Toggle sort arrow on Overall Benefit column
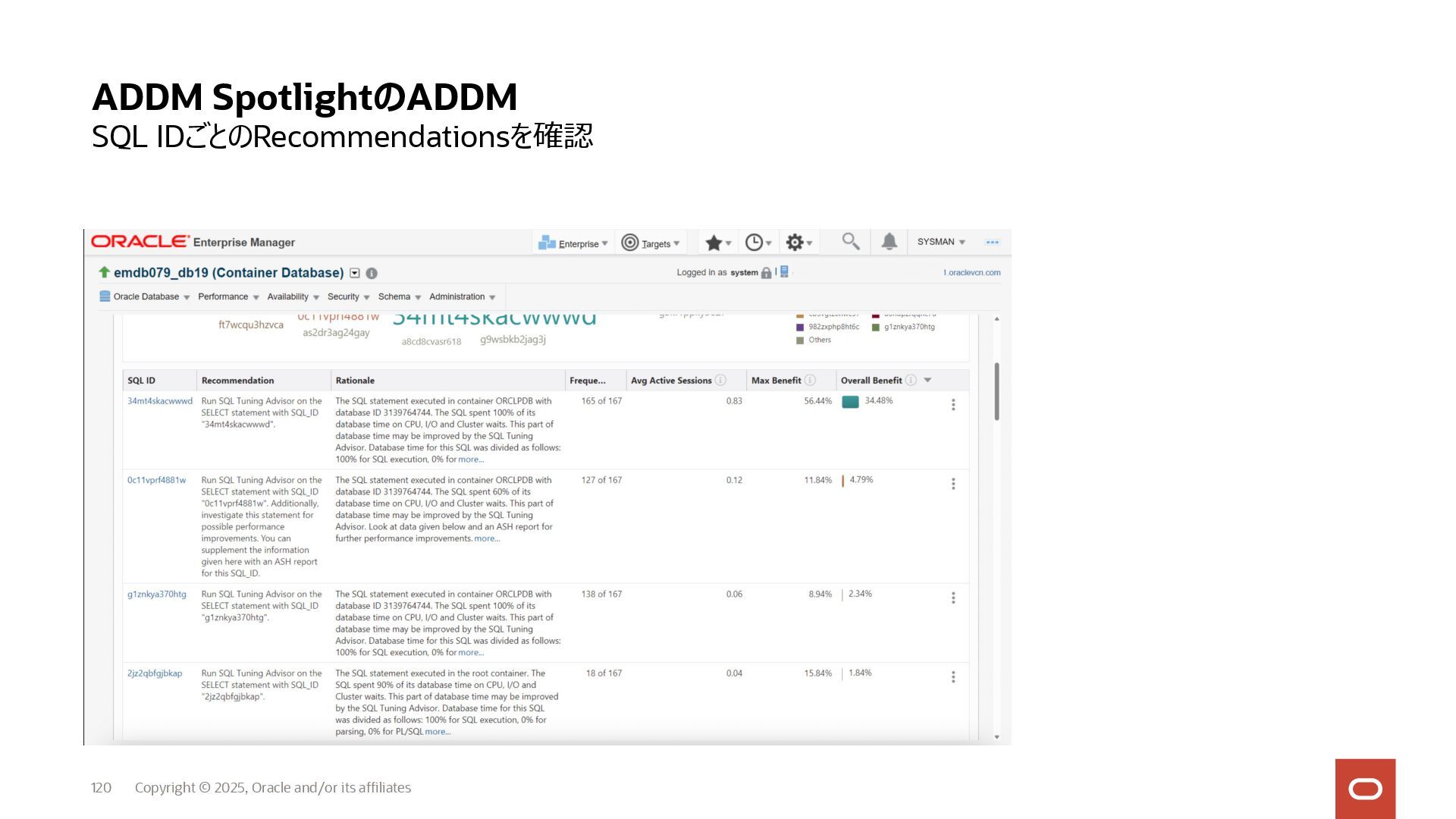1456x819 pixels. [x=927, y=381]
